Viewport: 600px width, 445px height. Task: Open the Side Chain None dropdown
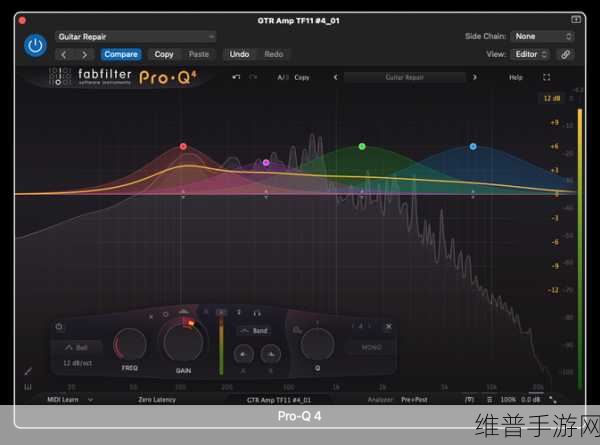point(543,36)
